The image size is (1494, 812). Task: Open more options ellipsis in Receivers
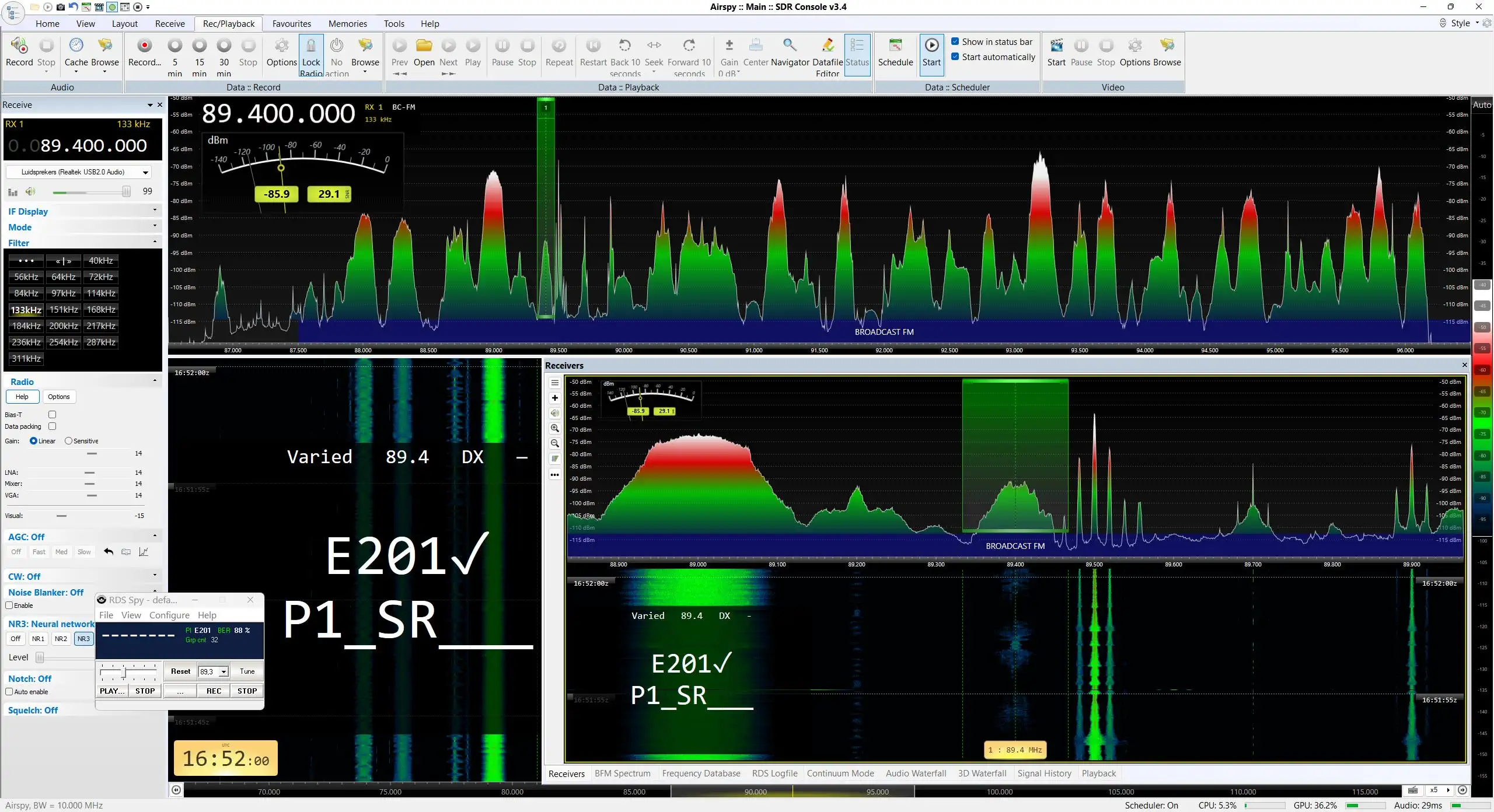pyautogui.click(x=555, y=474)
